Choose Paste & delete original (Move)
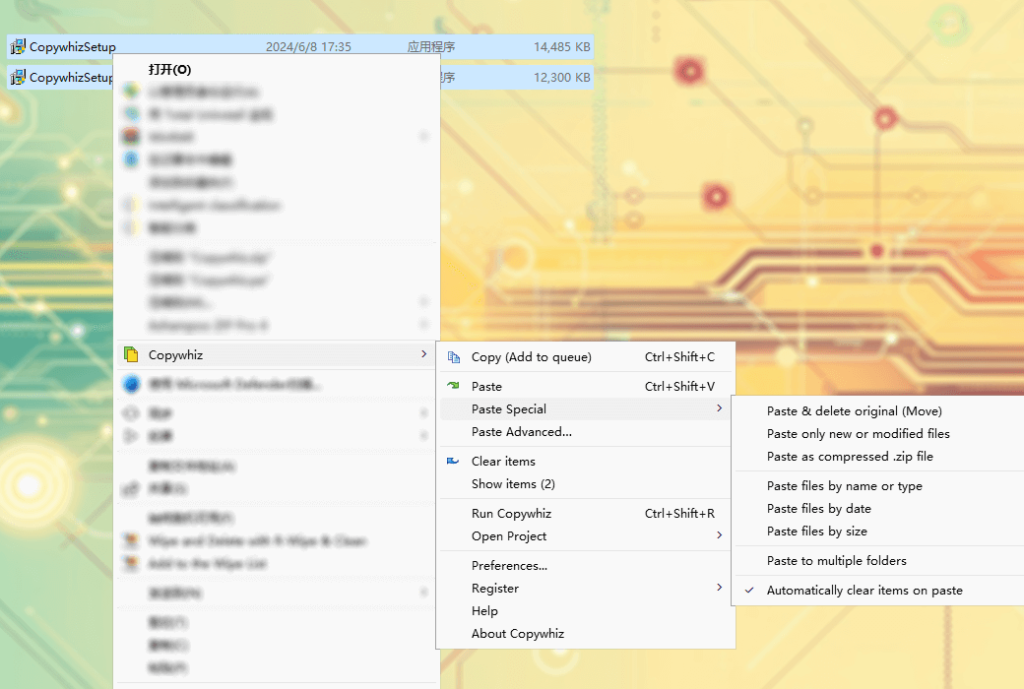The image size is (1024, 689). coord(879,411)
